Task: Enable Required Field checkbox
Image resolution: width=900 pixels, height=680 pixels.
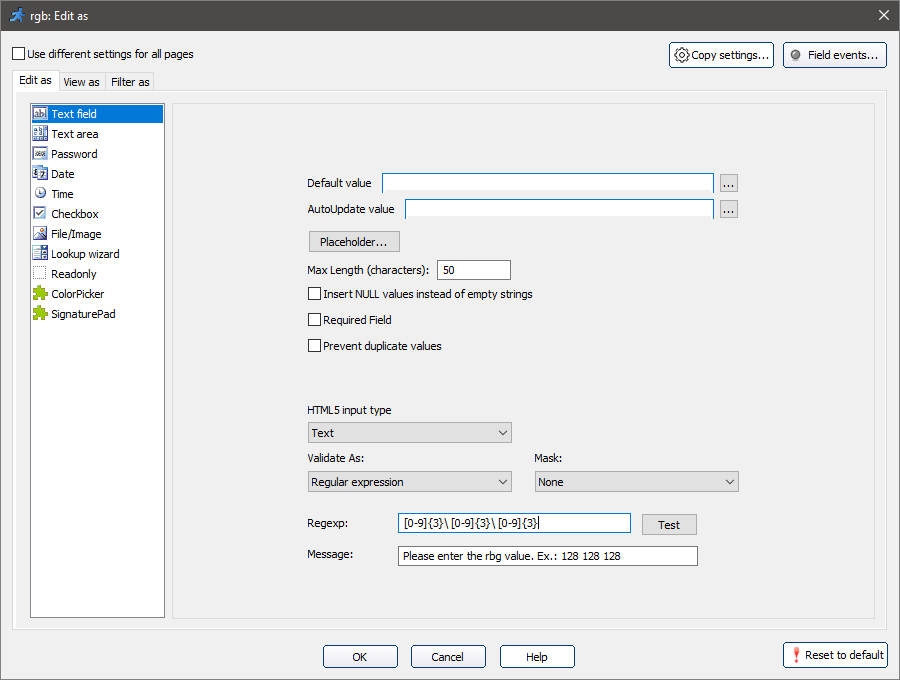Action: coord(315,320)
